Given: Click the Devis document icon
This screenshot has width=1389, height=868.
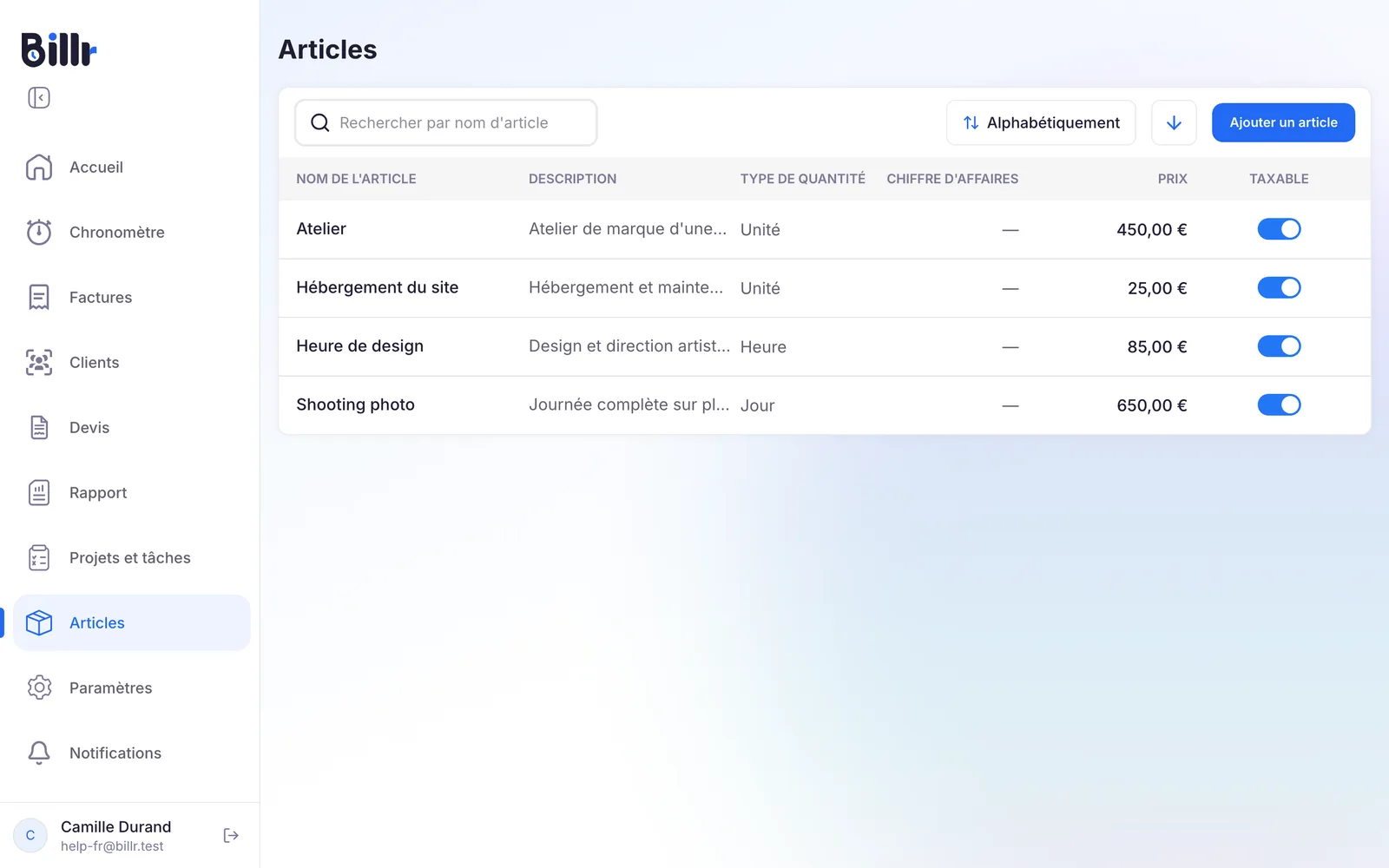Looking at the screenshot, I should (39, 427).
